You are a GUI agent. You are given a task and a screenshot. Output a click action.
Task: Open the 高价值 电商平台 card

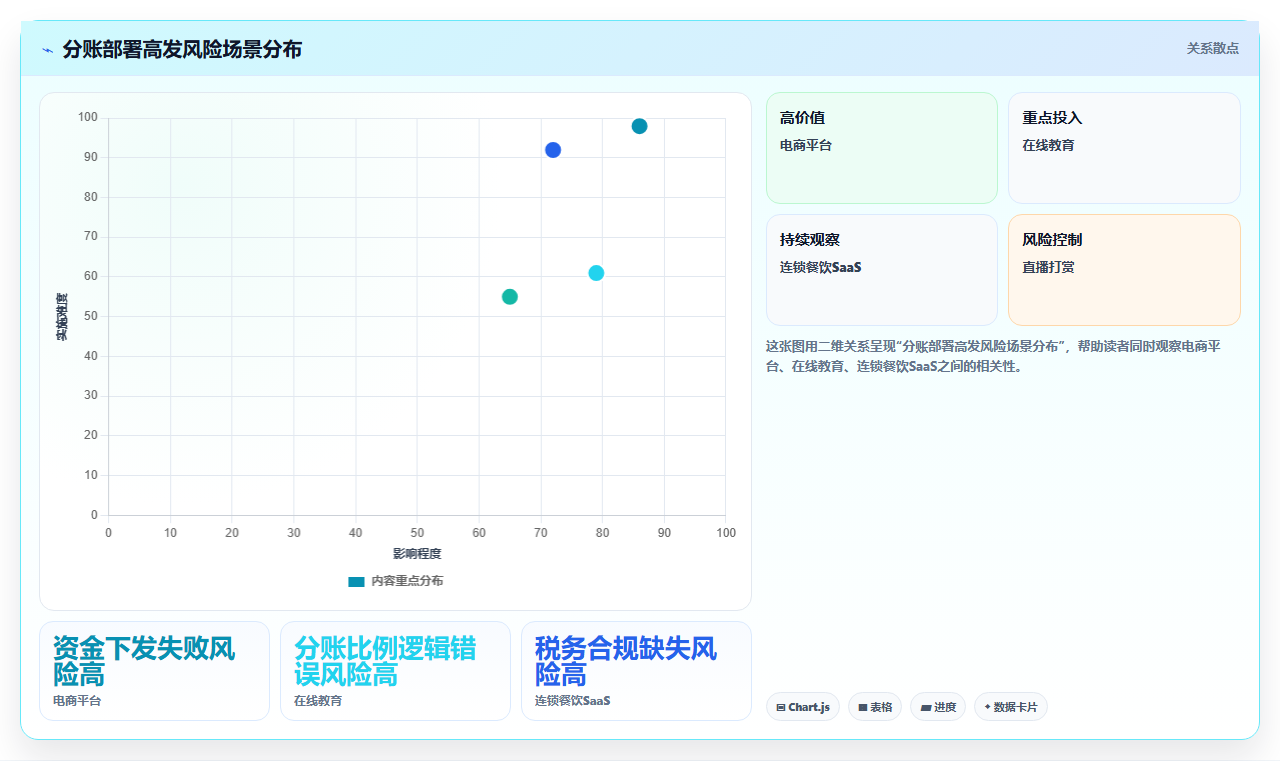(882, 148)
